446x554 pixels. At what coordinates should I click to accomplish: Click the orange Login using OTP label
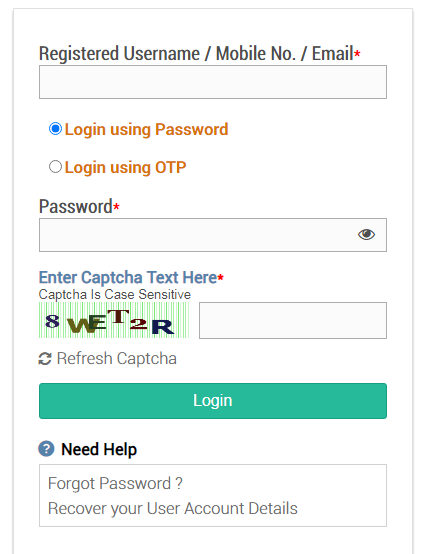[125, 167]
